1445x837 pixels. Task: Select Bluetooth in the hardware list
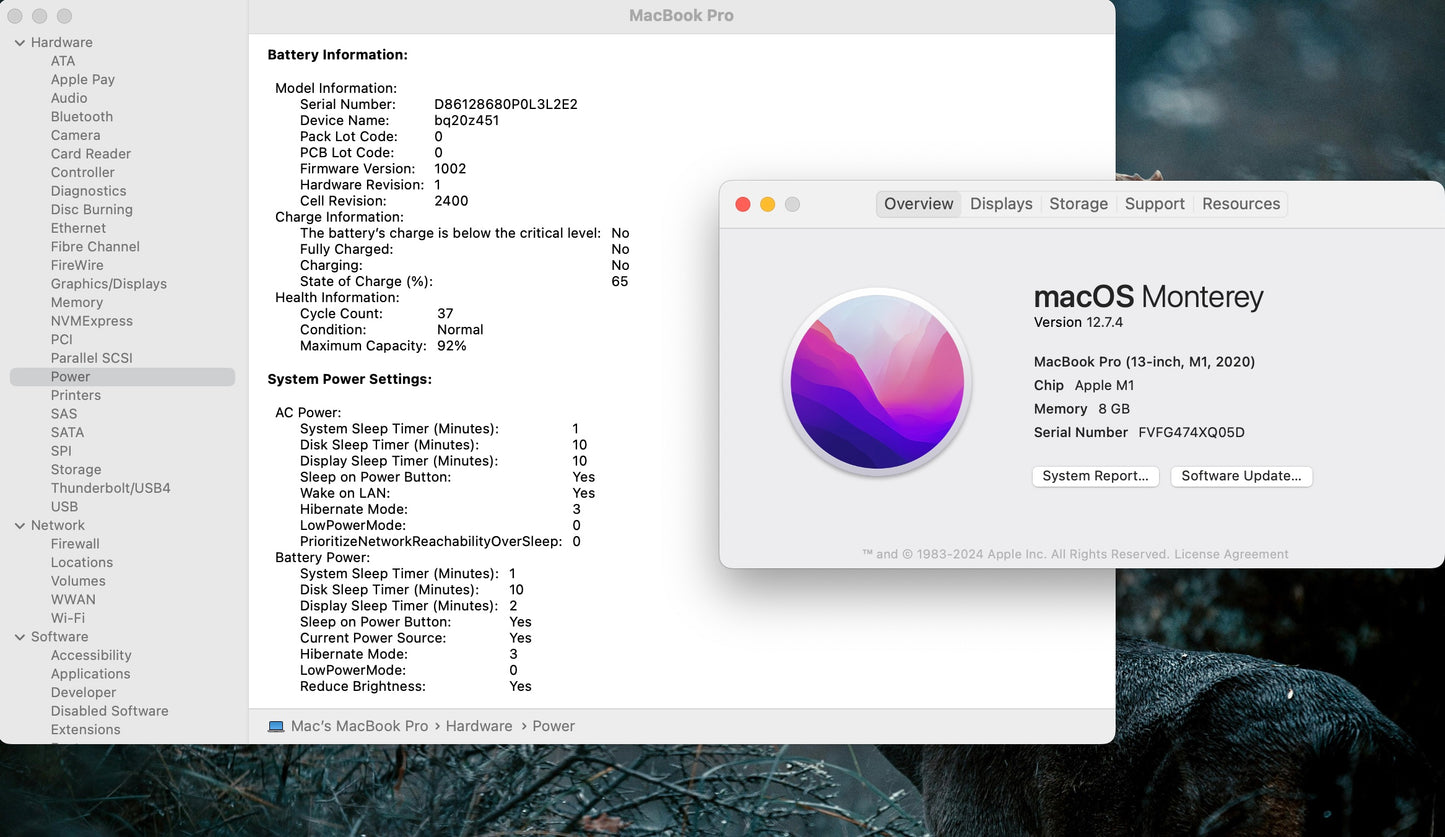pyautogui.click(x=82, y=117)
